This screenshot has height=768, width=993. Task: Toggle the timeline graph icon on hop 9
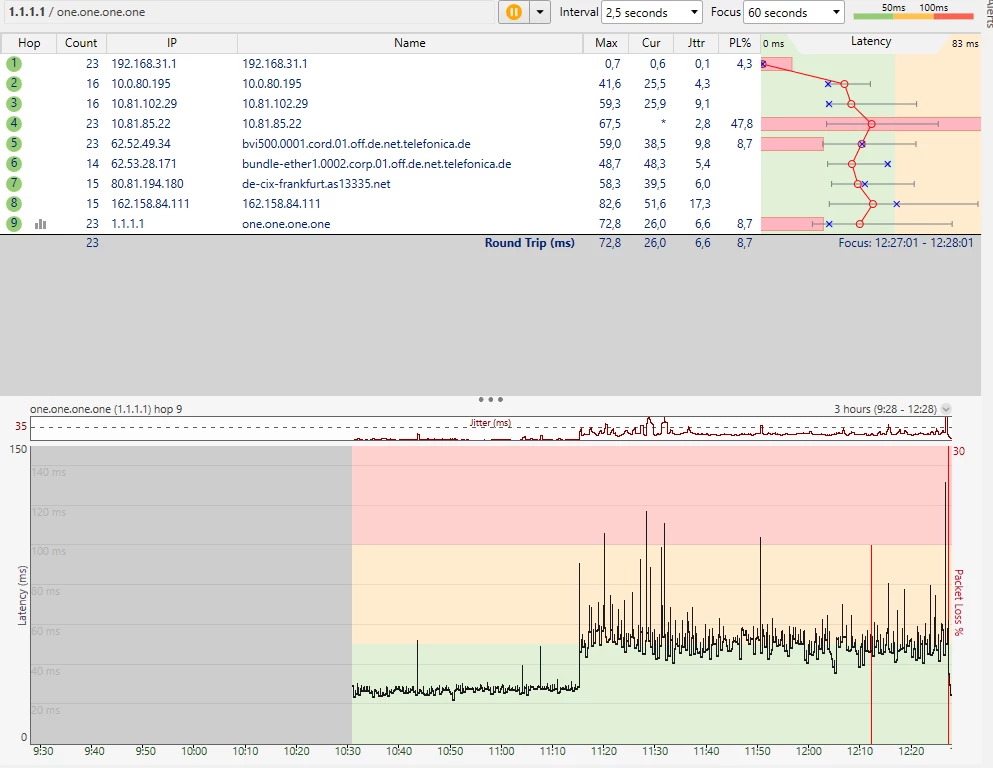(x=41, y=224)
